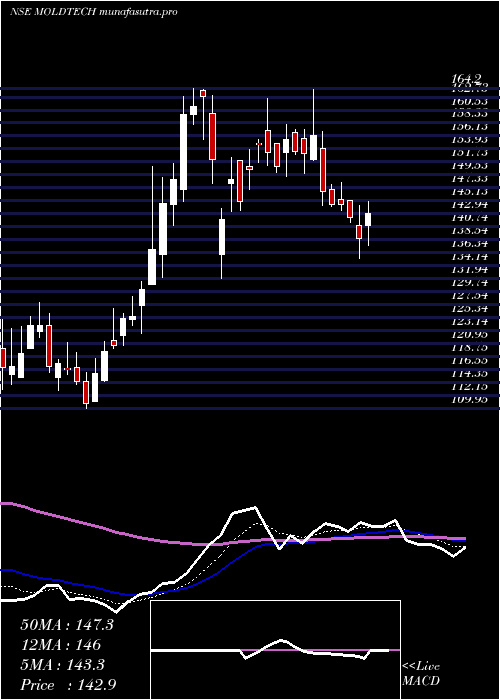Click the 151.73 price axis label

pyautogui.click(x=469, y=153)
